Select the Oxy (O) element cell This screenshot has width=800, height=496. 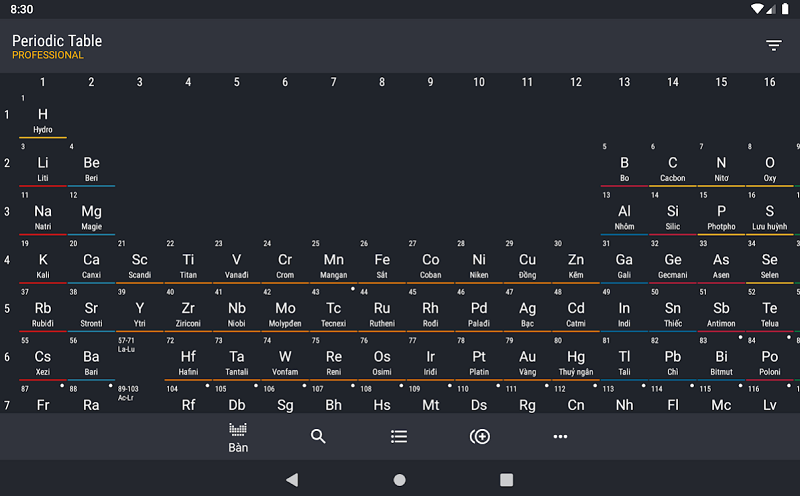[769, 164]
